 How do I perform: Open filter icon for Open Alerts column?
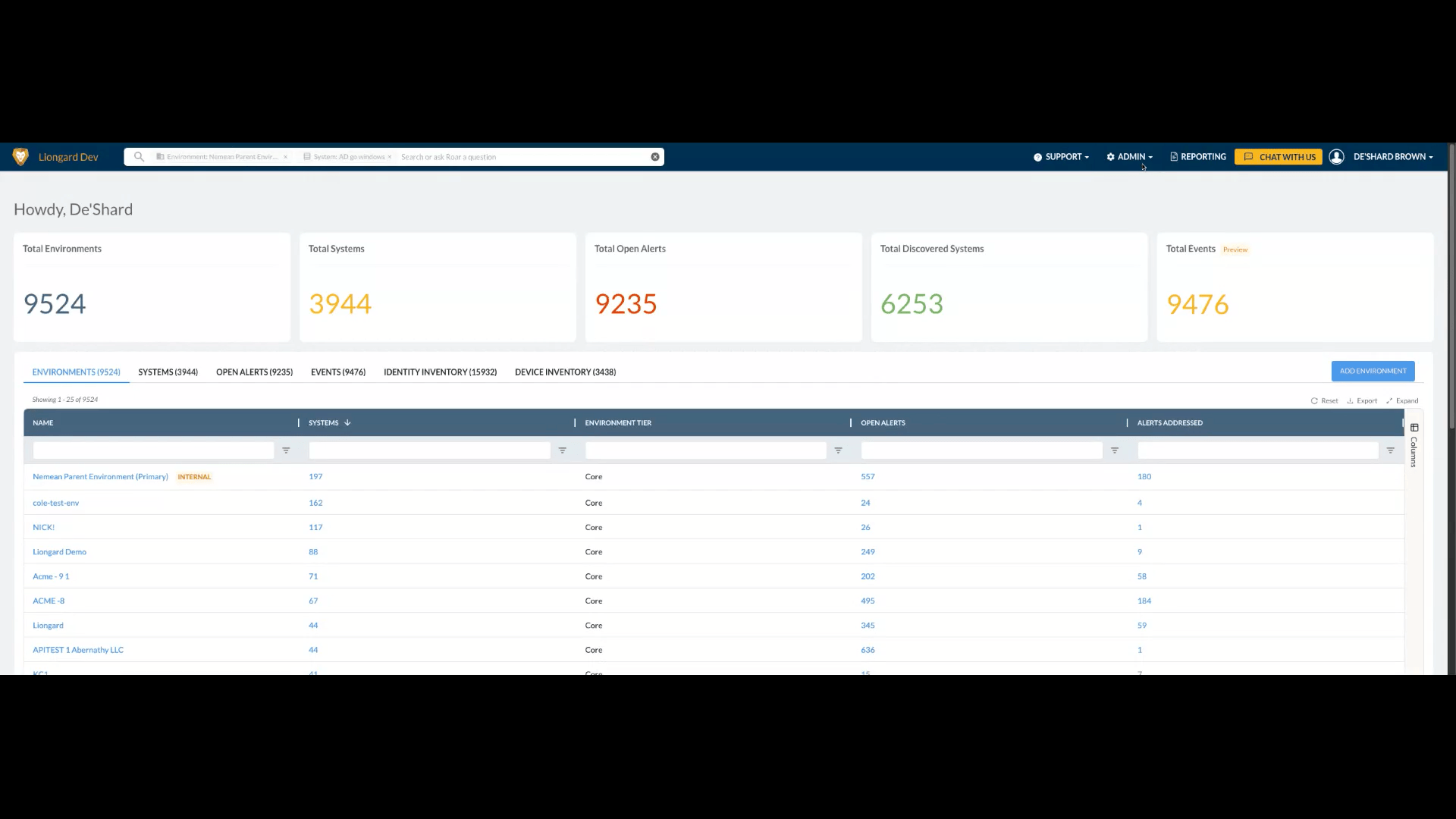(1114, 450)
